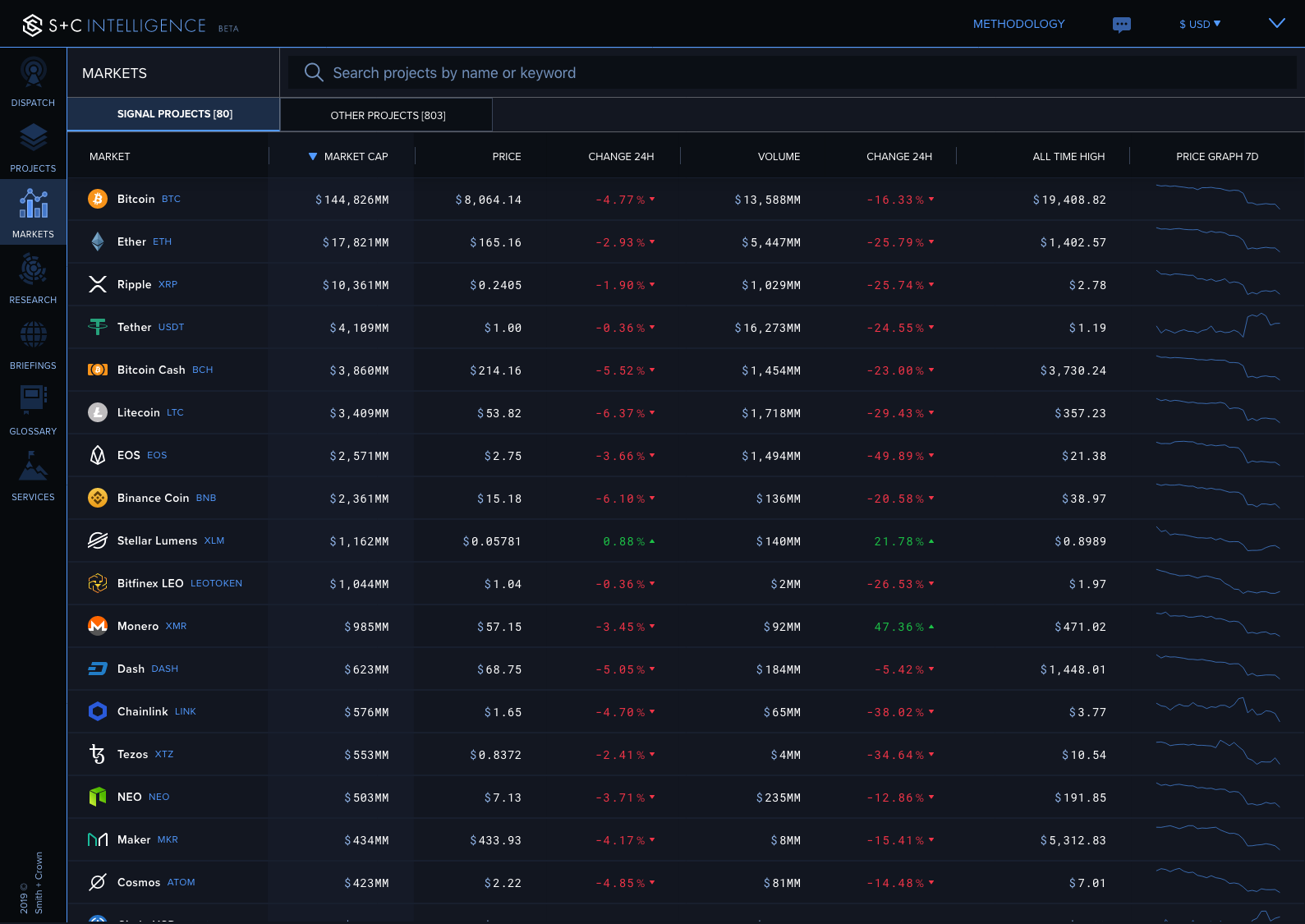Screen dimensions: 1305x924
Task: Click the Bitcoin coin icon
Action: coord(98,199)
